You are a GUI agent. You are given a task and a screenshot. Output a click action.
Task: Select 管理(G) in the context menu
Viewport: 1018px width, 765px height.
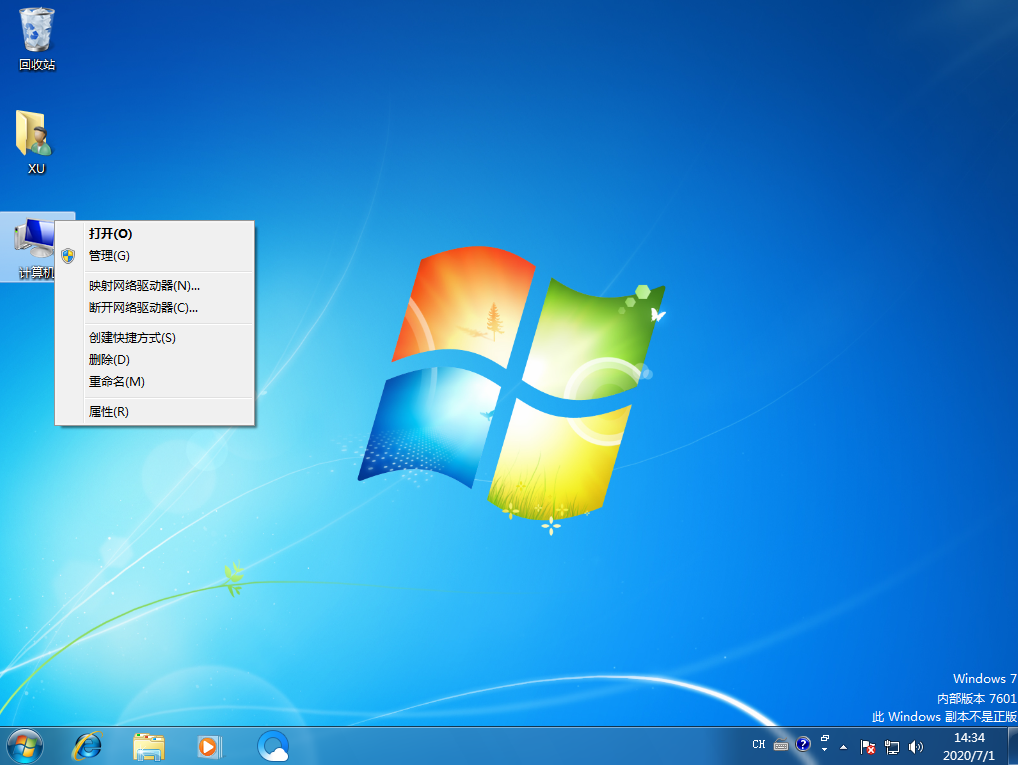point(109,256)
